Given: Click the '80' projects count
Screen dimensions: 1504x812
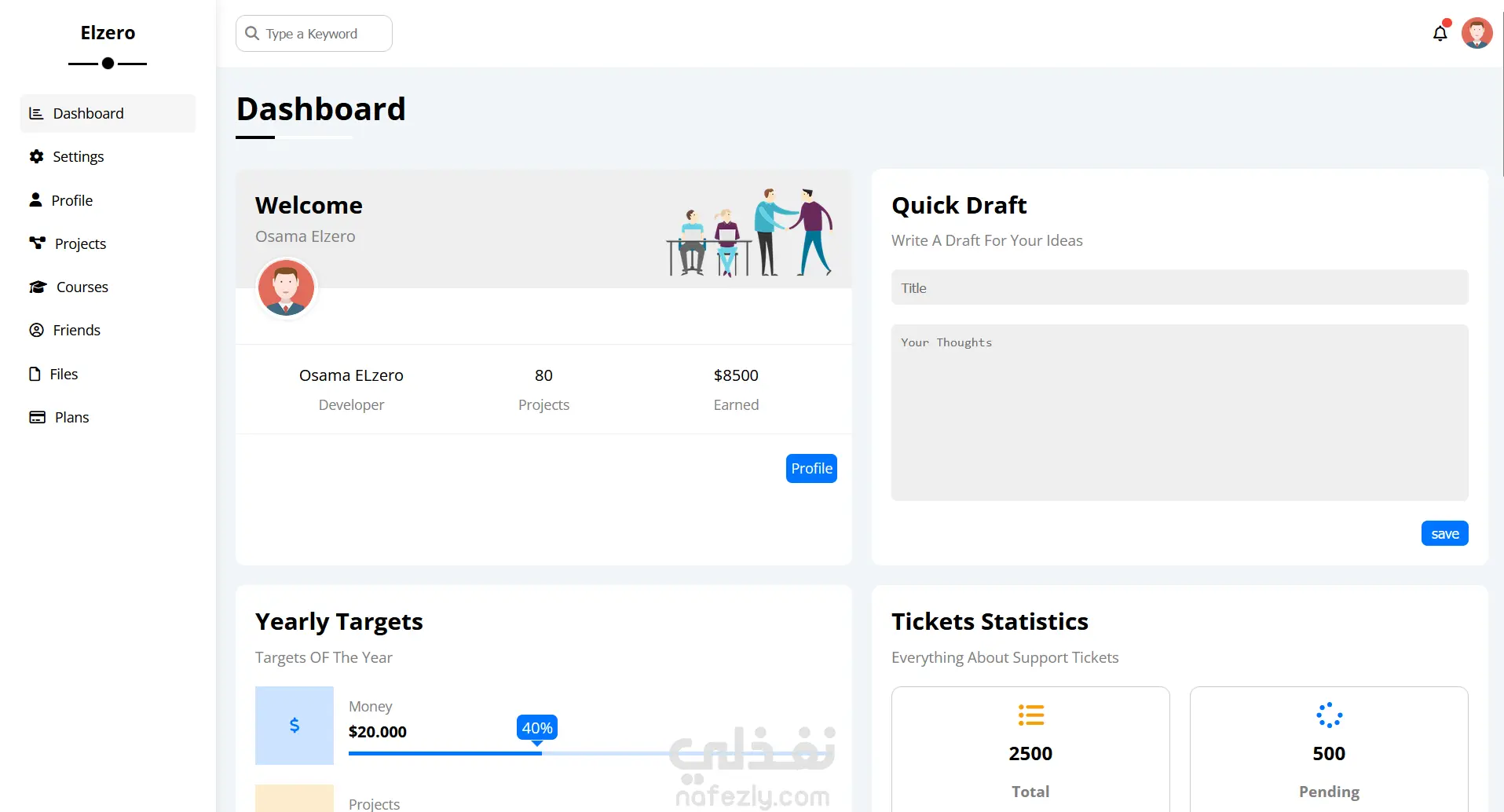Looking at the screenshot, I should point(543,375).
